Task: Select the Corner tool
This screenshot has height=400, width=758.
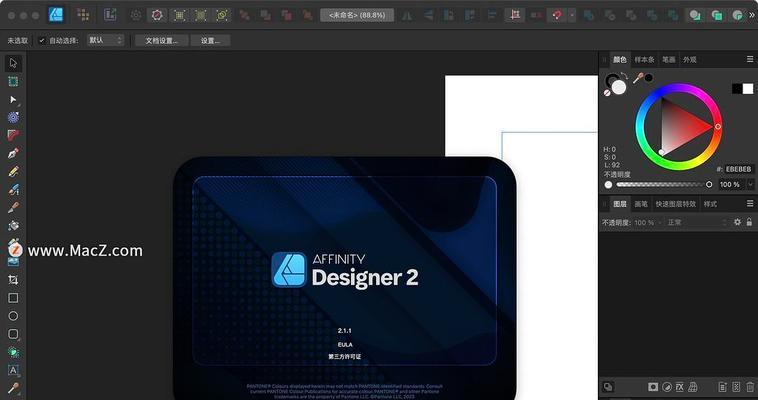Action: point(13,135)
